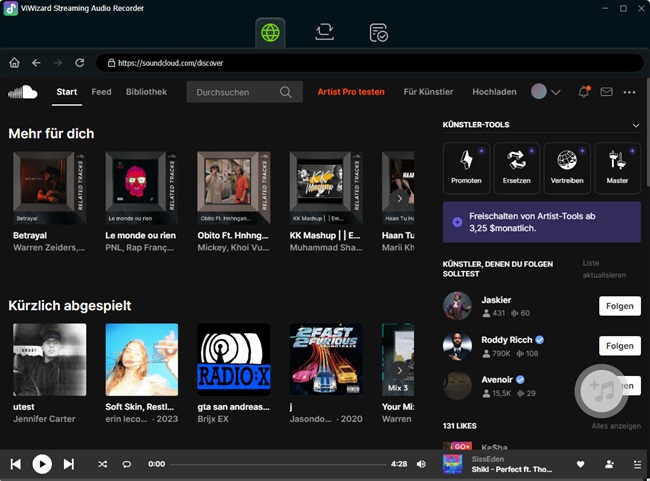Open the built-in browser globe tab

270,32
